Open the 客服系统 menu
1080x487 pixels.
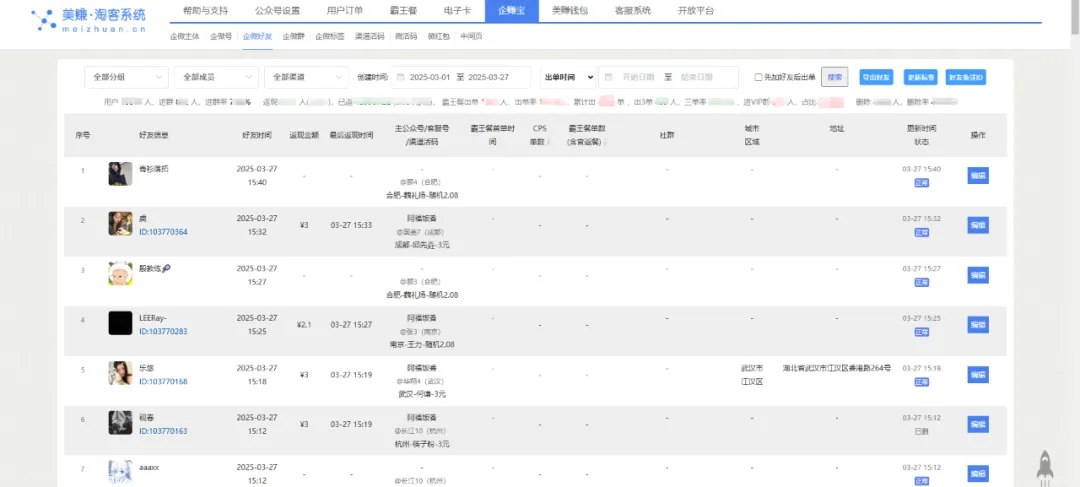coord(632,11)
